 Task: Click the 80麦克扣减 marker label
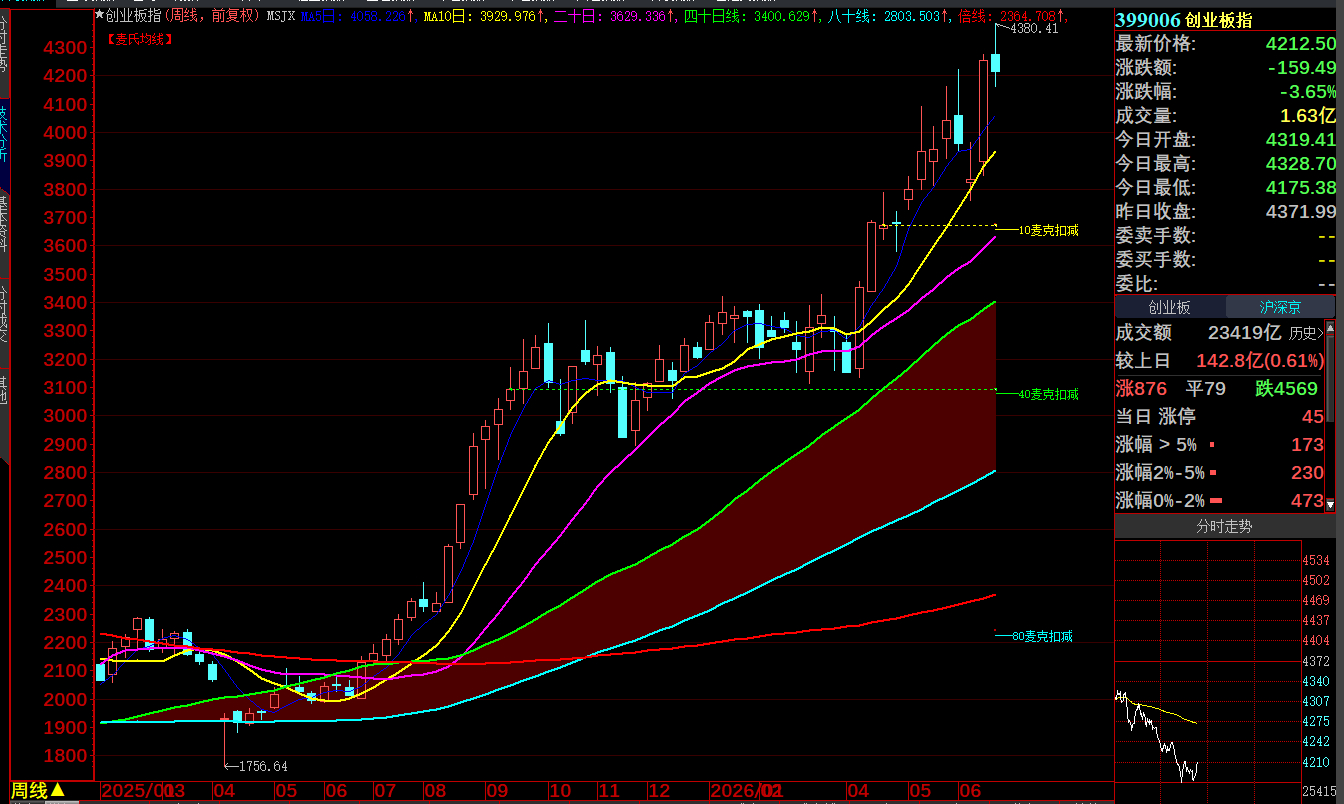1042,636
